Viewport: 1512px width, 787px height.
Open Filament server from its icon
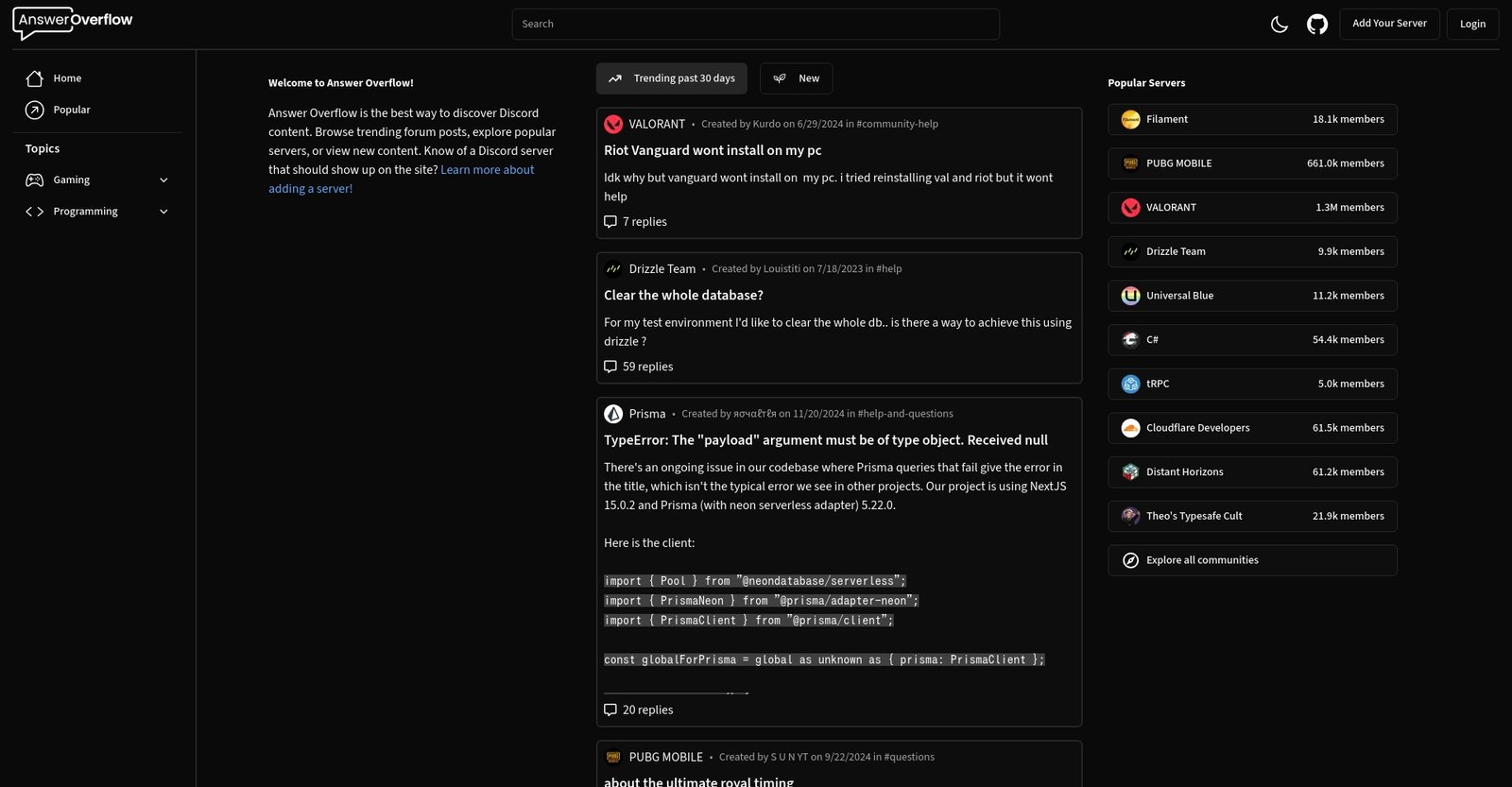tap(1130, 120)
